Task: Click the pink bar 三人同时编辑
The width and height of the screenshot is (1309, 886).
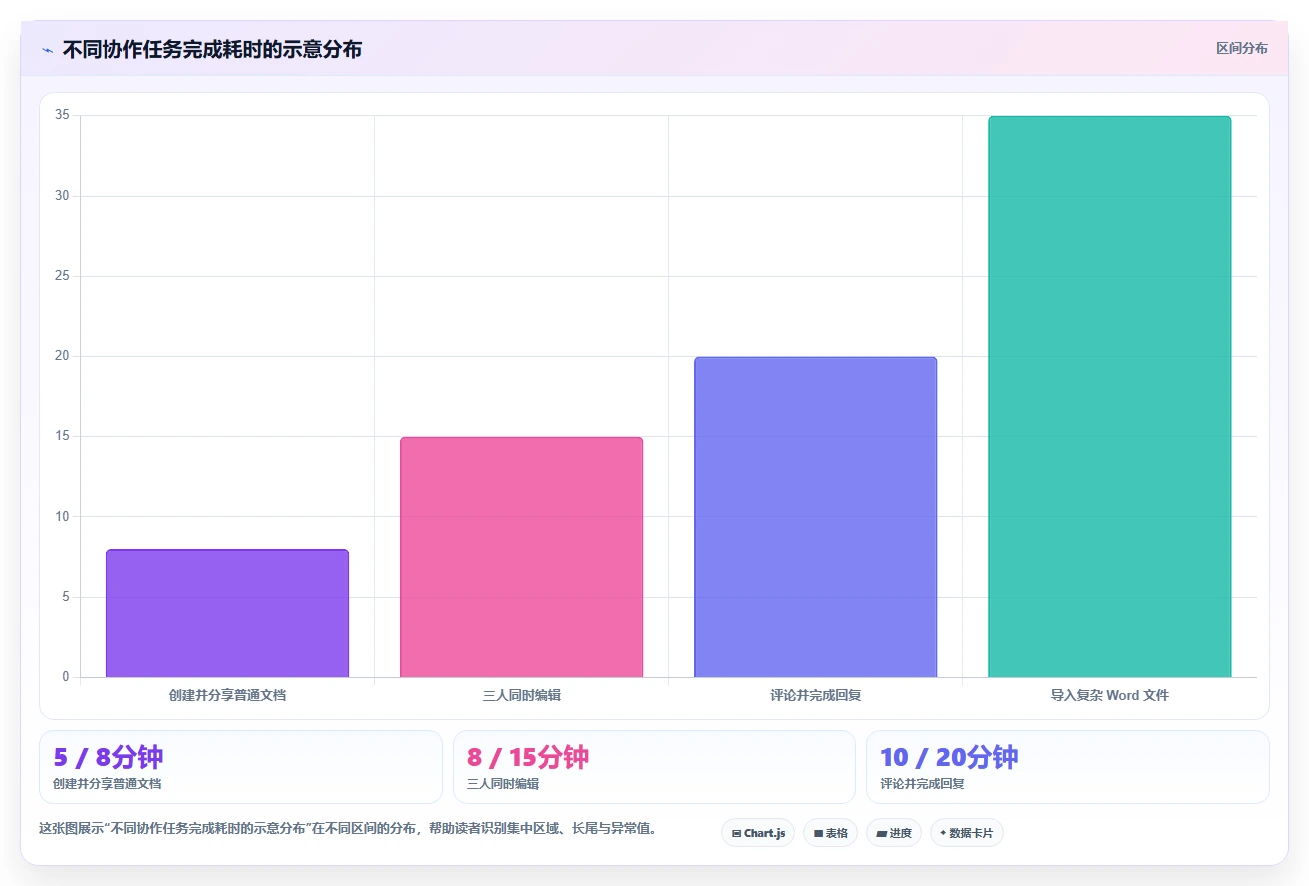Action: pyautogui.click(x=521, y=557)
